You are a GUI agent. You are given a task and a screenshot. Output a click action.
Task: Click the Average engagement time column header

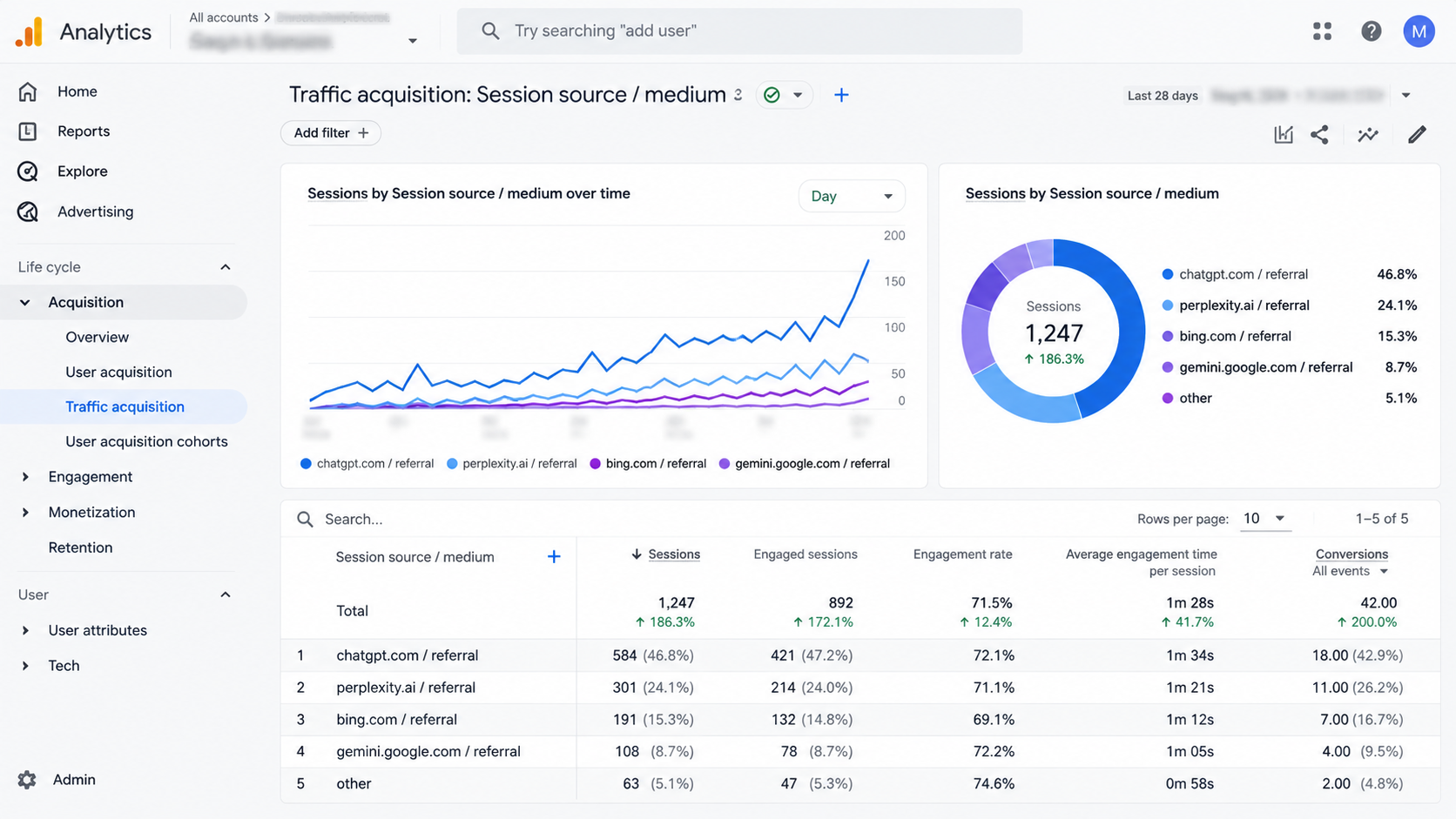tap(1141, 563)
